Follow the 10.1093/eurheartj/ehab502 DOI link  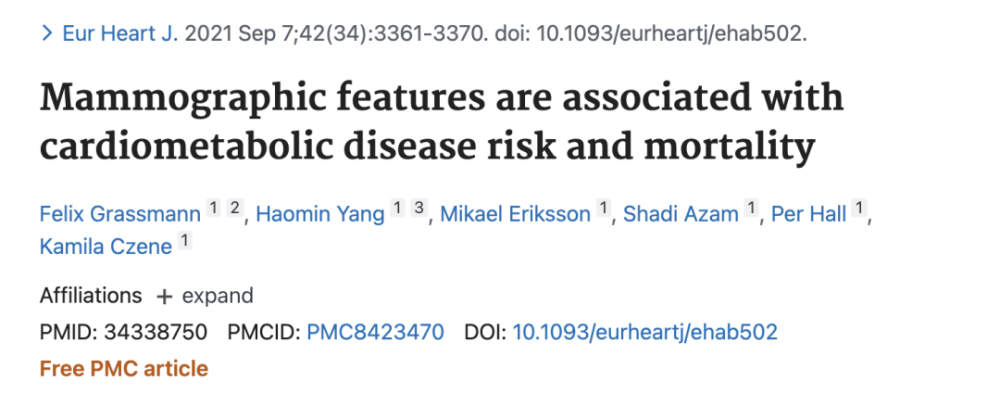[x=644, y=332]
